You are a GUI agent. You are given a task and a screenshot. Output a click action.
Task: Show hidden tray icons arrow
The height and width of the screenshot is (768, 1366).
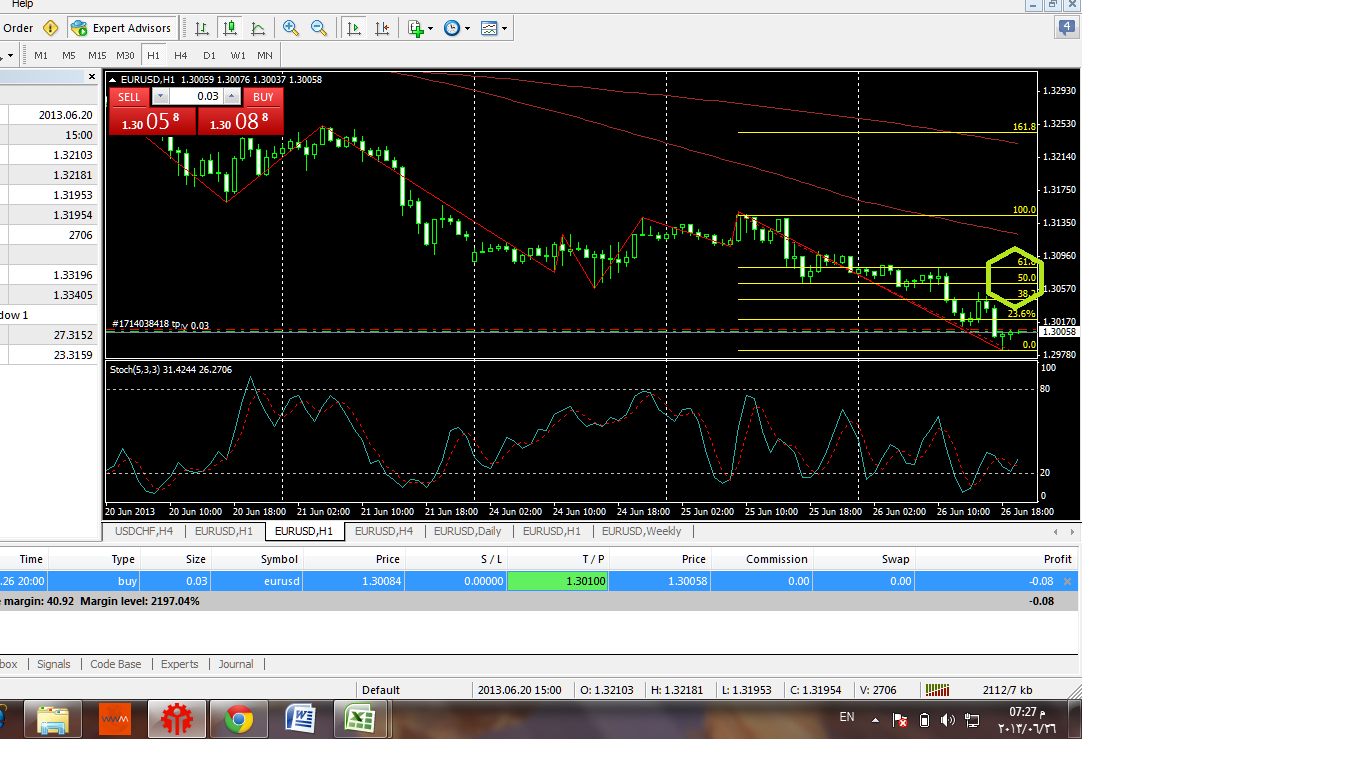876,720
